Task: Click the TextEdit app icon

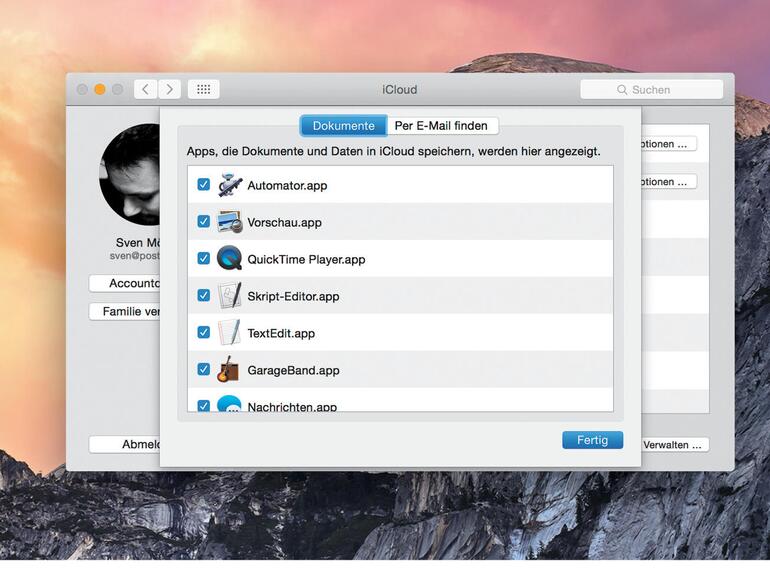Action: pyautogui.click(x=229, y=332)
